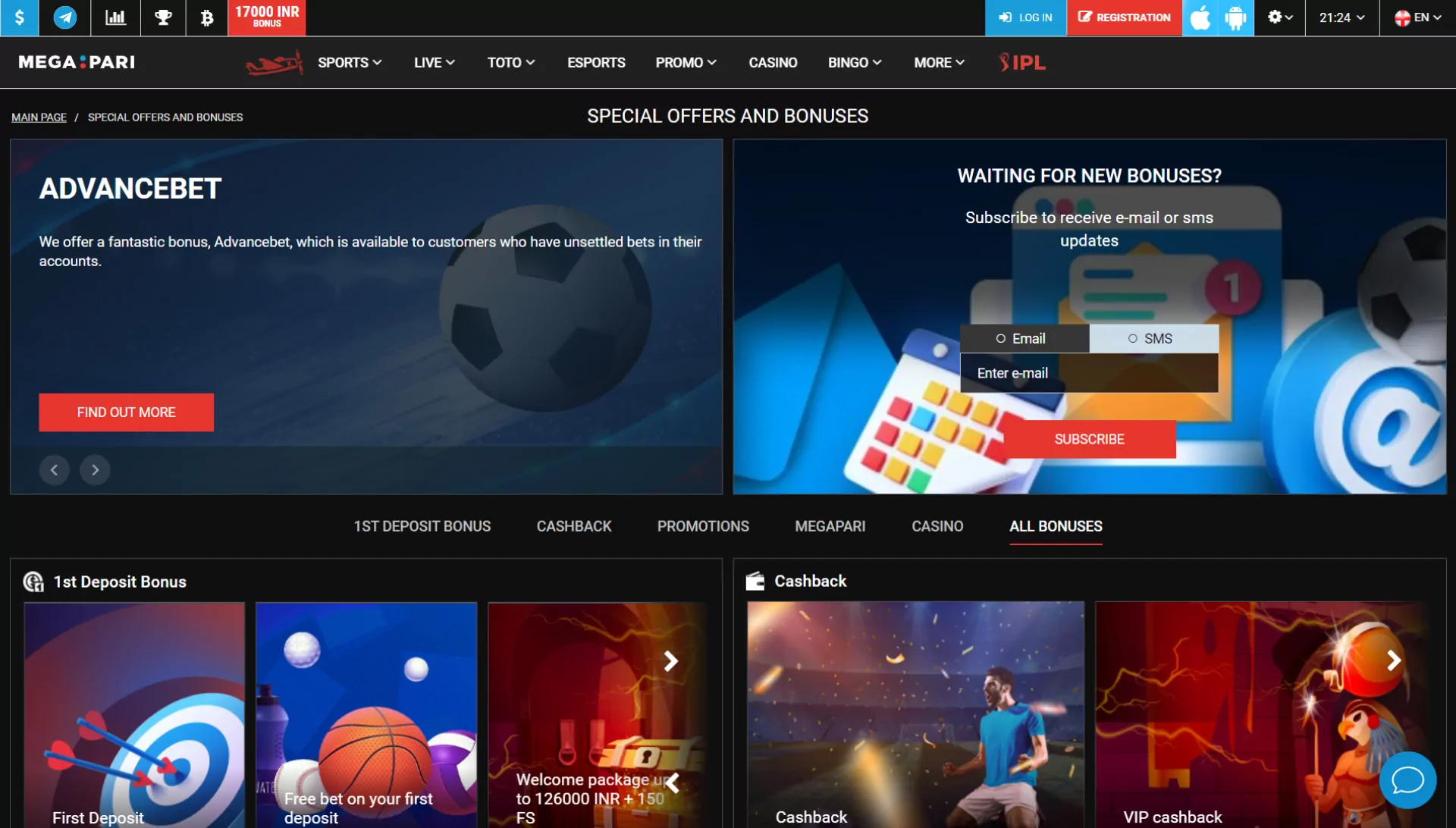Open the Bitcoin payments icon

pyautogui.click(x=206, y=17)
